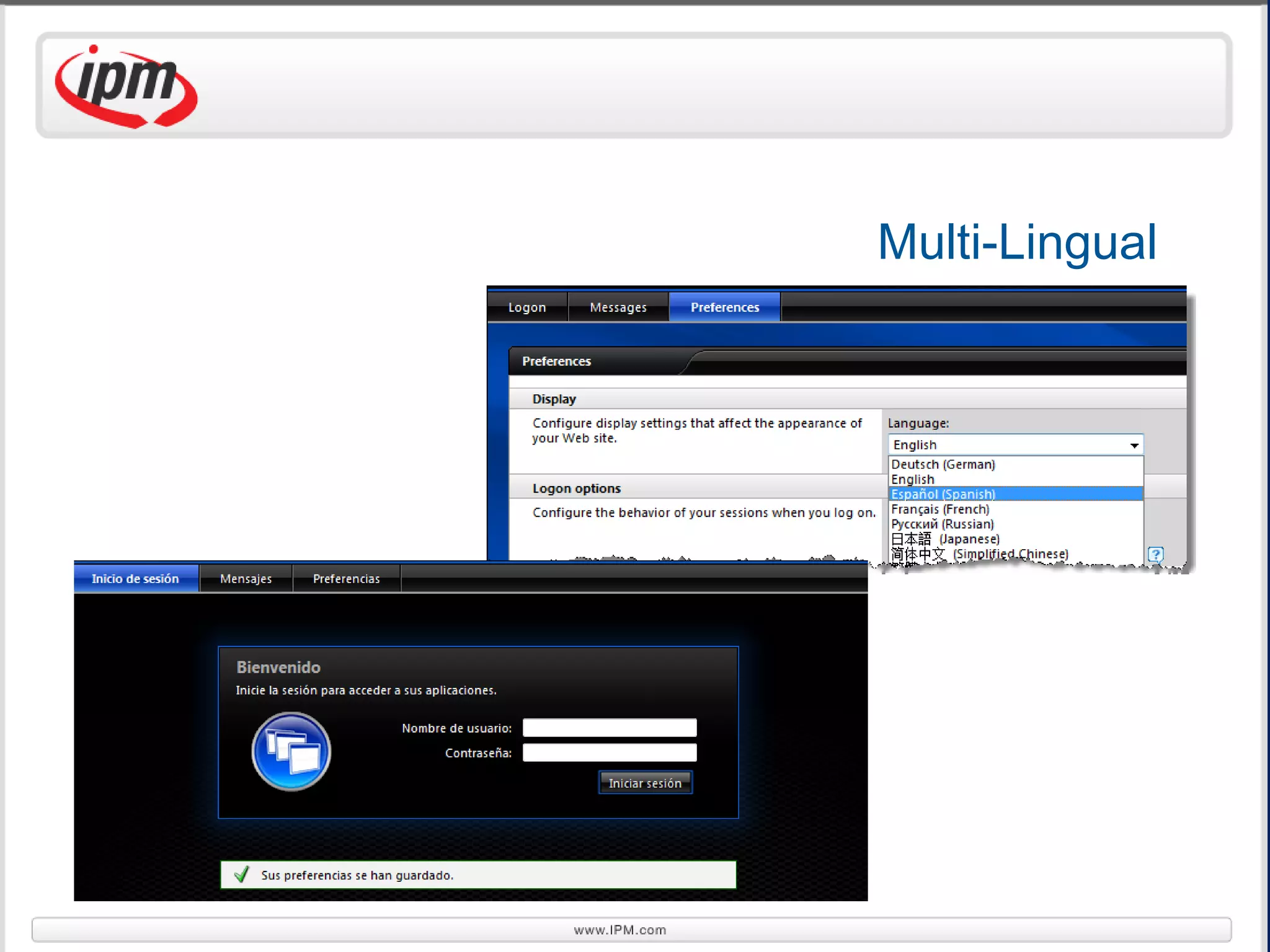Image resolution: width=1270 pixels, height=952 pixels.
Task: Select the Japanese language option
Action: [x=1016, y=539]
